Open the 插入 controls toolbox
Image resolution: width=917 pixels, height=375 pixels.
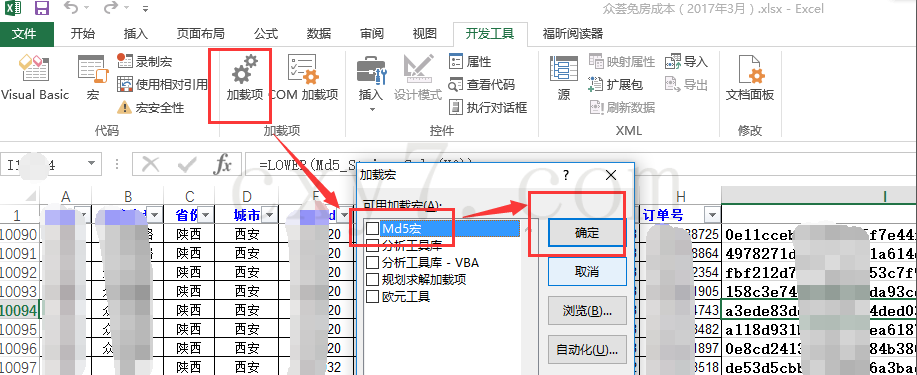point(371,83)
